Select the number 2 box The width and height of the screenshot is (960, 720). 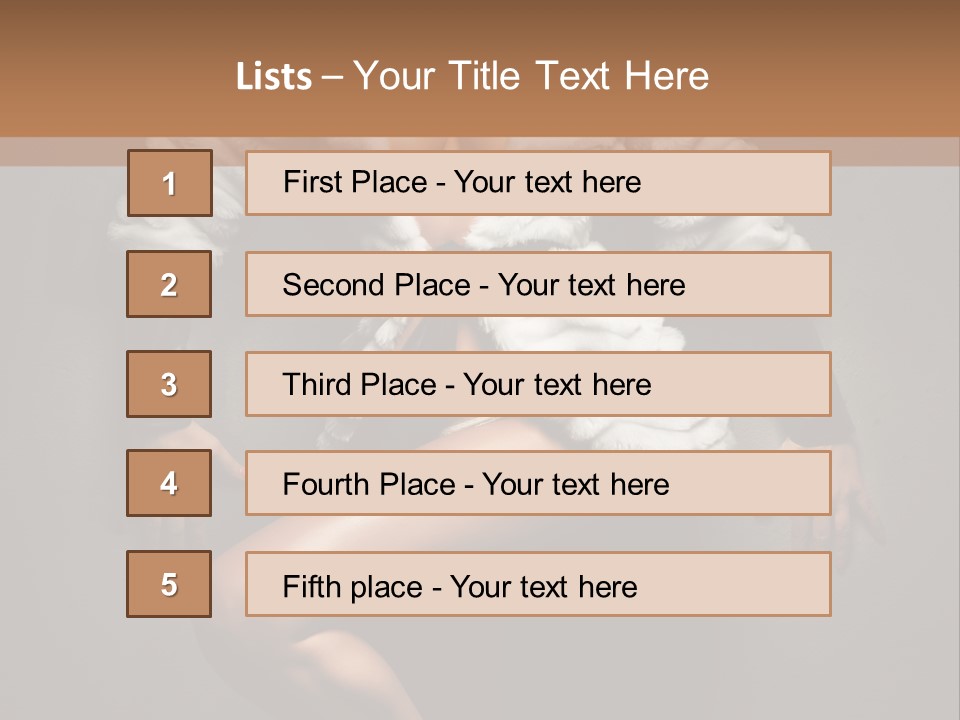169,284
